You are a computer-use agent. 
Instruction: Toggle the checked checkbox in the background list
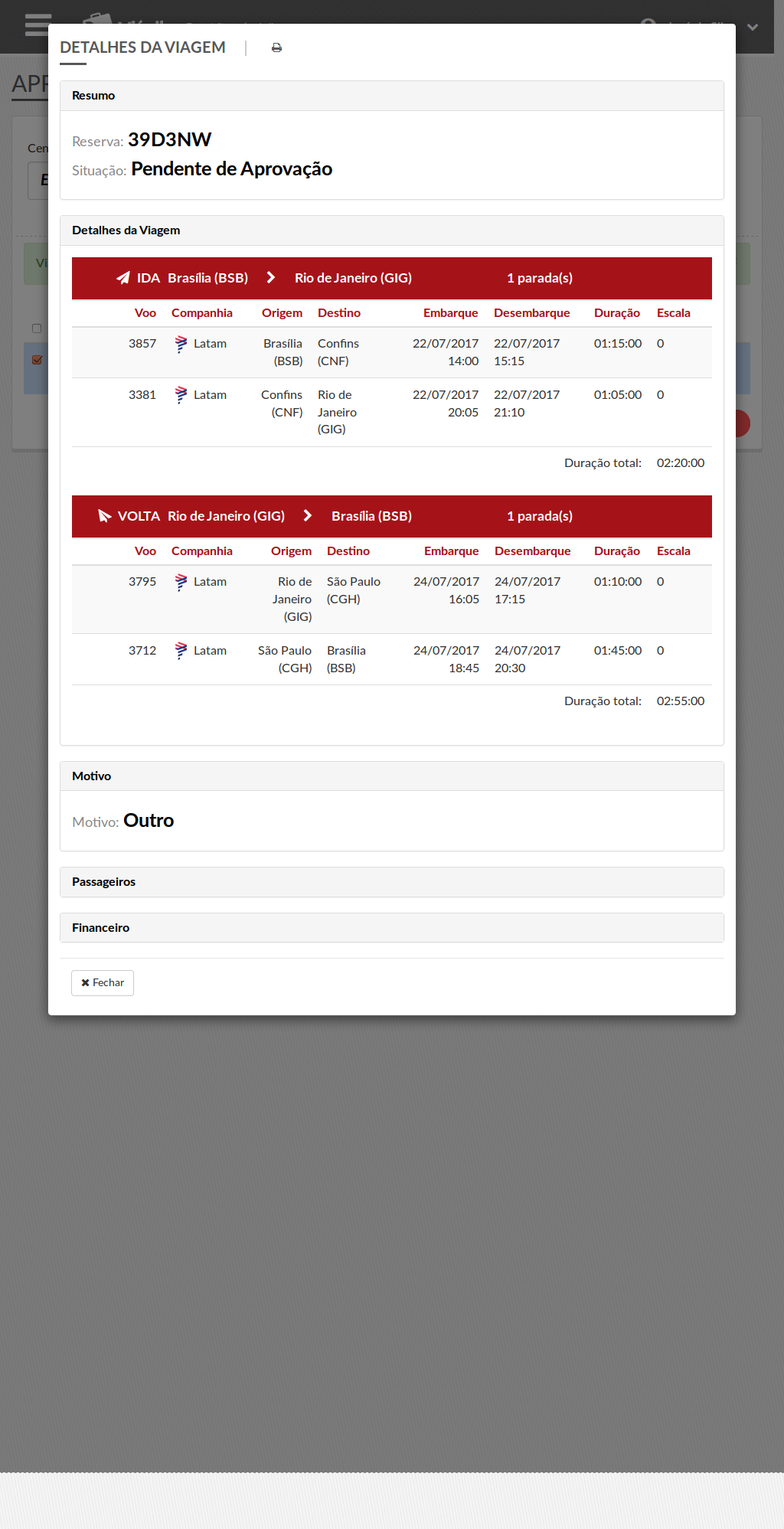[x=37, y=360]
